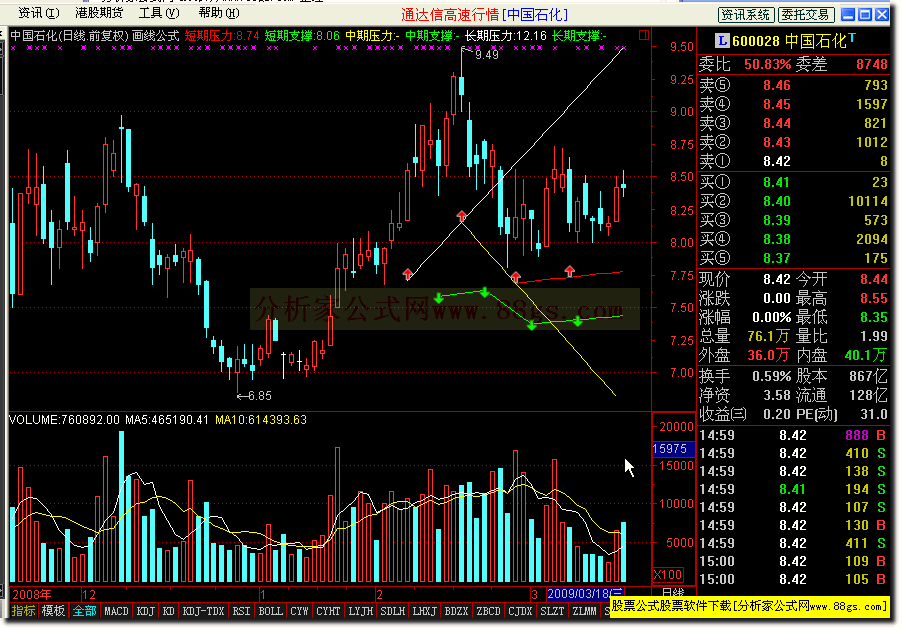The height and width of the screenshot is (629, 902).
Task: Switch to the CYW indicator tab
Action: 299,611
